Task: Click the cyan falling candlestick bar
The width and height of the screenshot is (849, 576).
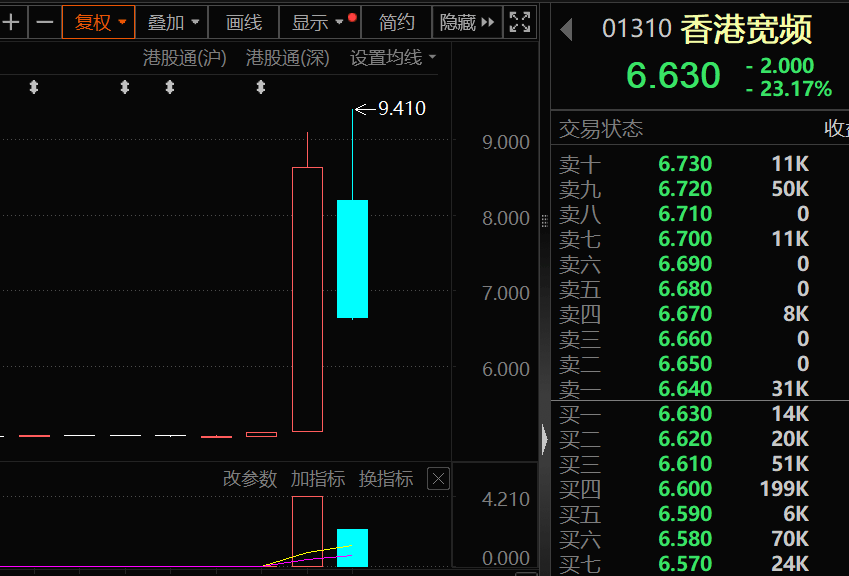Action: click(352, 258)
